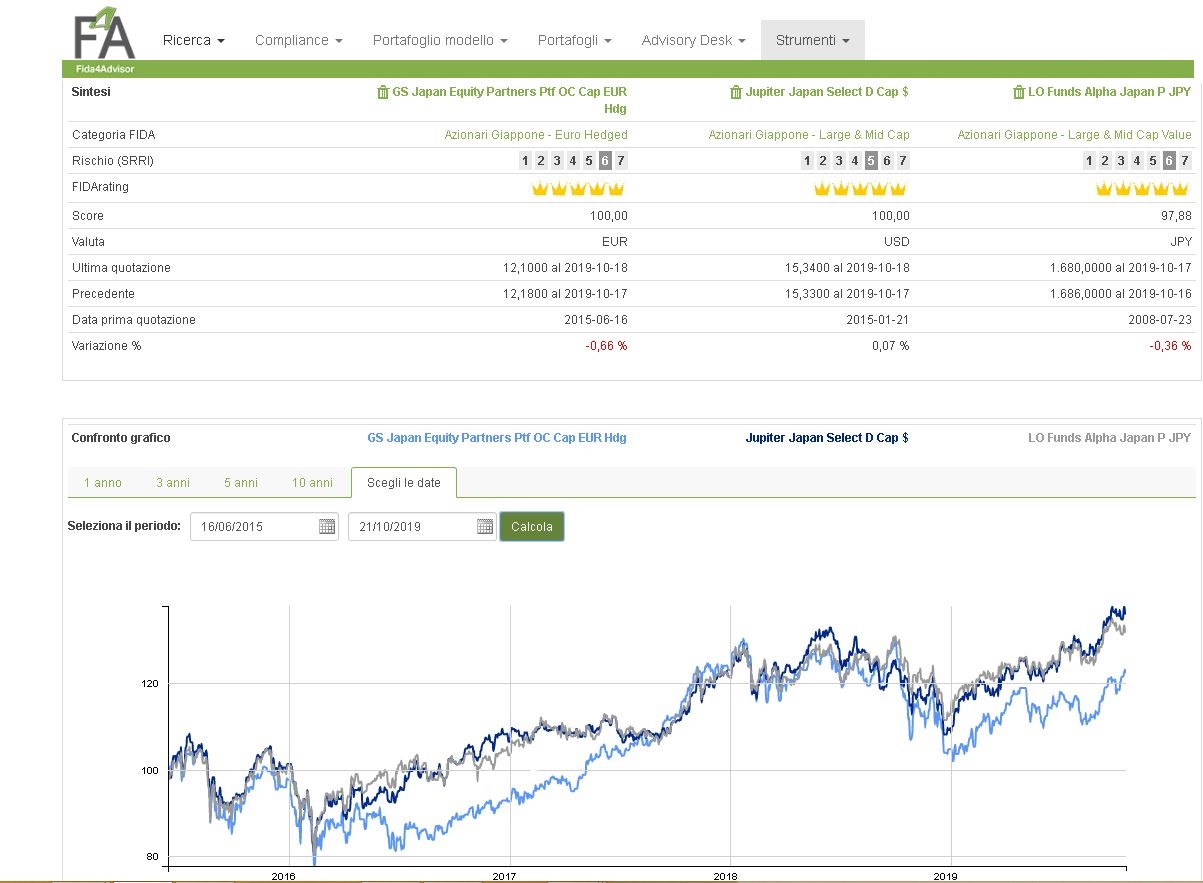Screen dimensions: 1203x883
Task: Open the Ricerca dropdown menu
Action: pyautogui.click(x=194, y=40)
